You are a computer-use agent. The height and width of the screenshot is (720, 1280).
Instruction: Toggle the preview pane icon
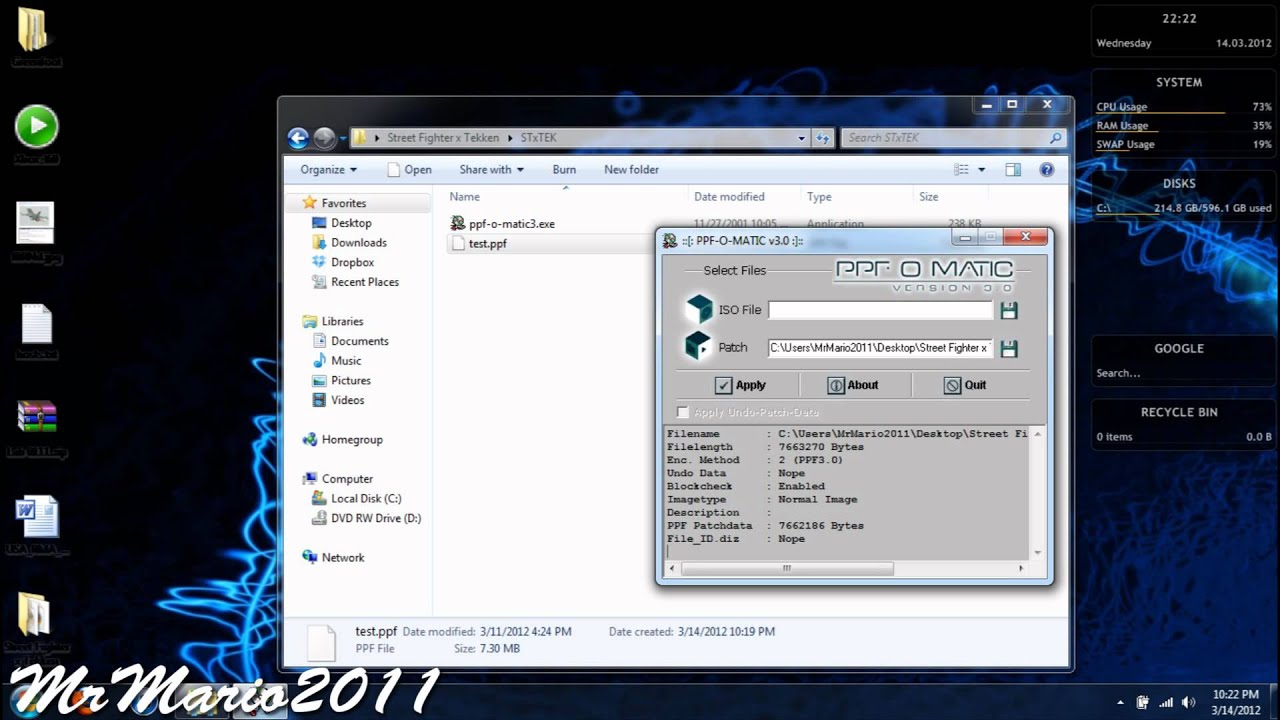[1013, 170]
